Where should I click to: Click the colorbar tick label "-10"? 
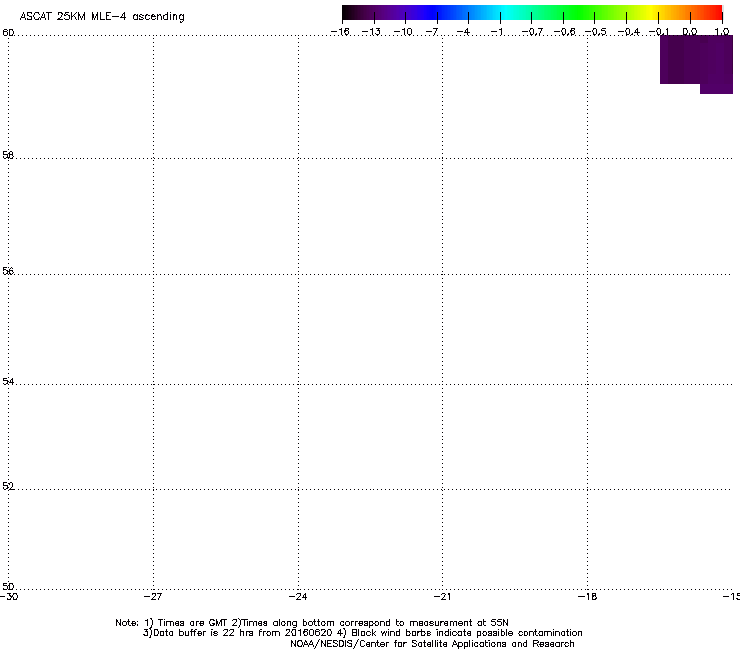pos(403,32)
